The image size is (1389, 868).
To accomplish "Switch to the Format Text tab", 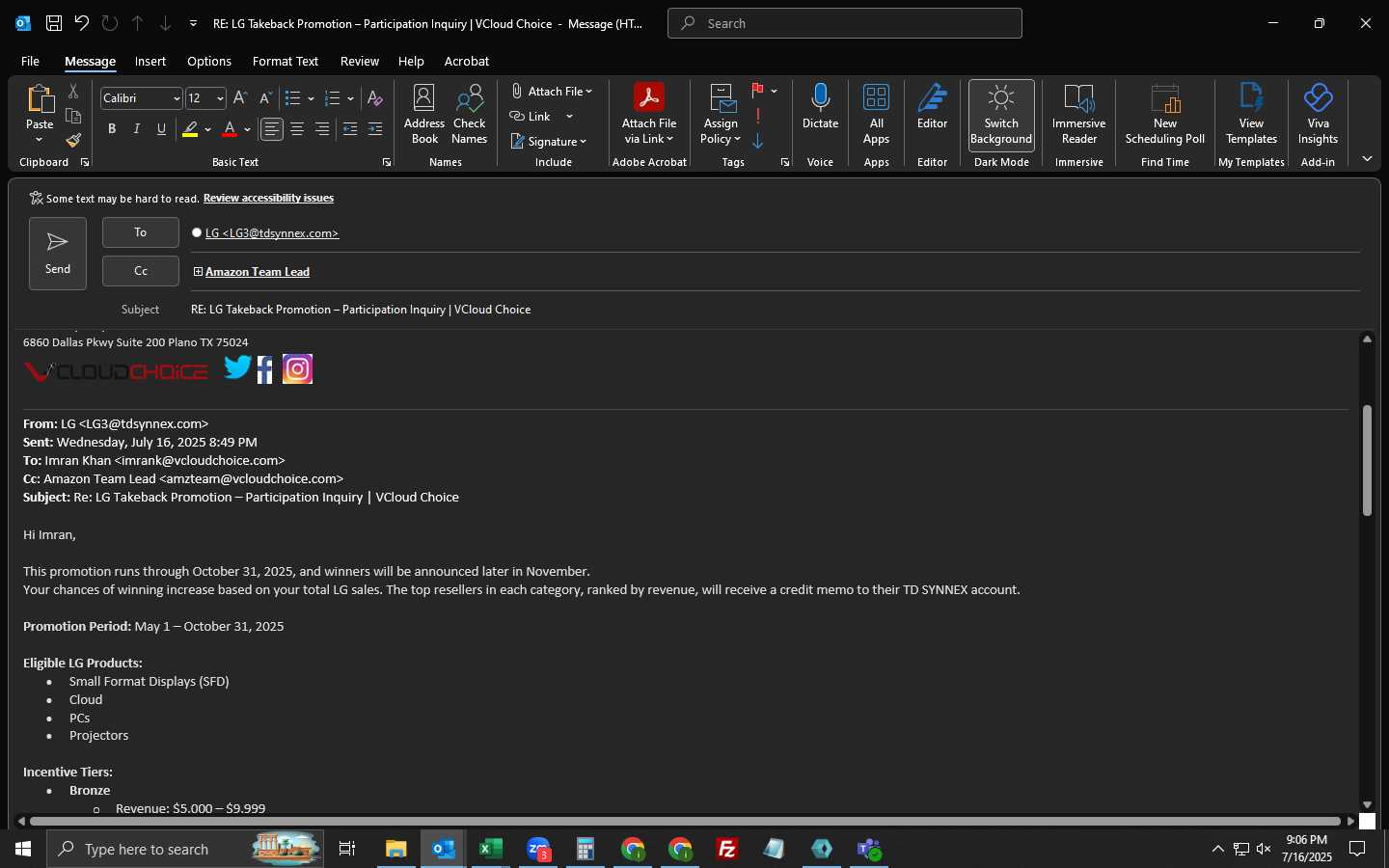I will [286, 61].
